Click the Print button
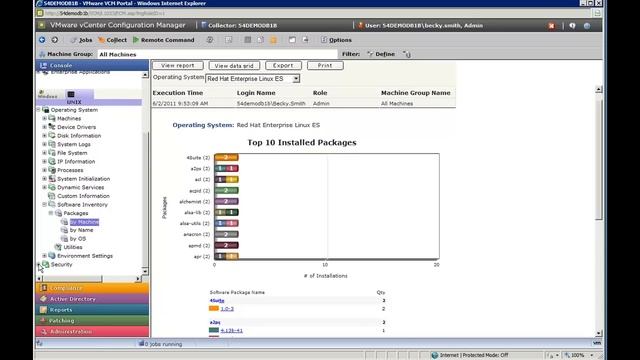 click(325, 65)
